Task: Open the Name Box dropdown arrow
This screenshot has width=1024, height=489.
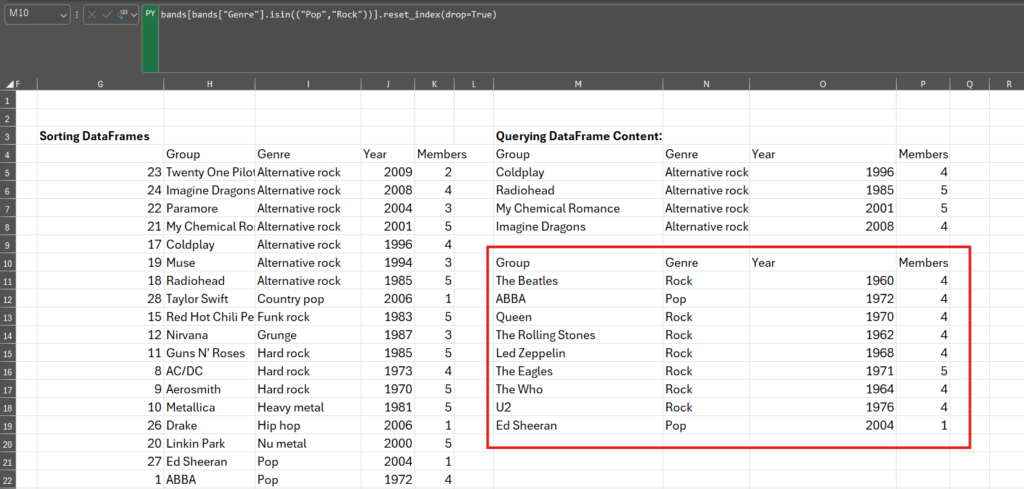Action: pos(63,14)
